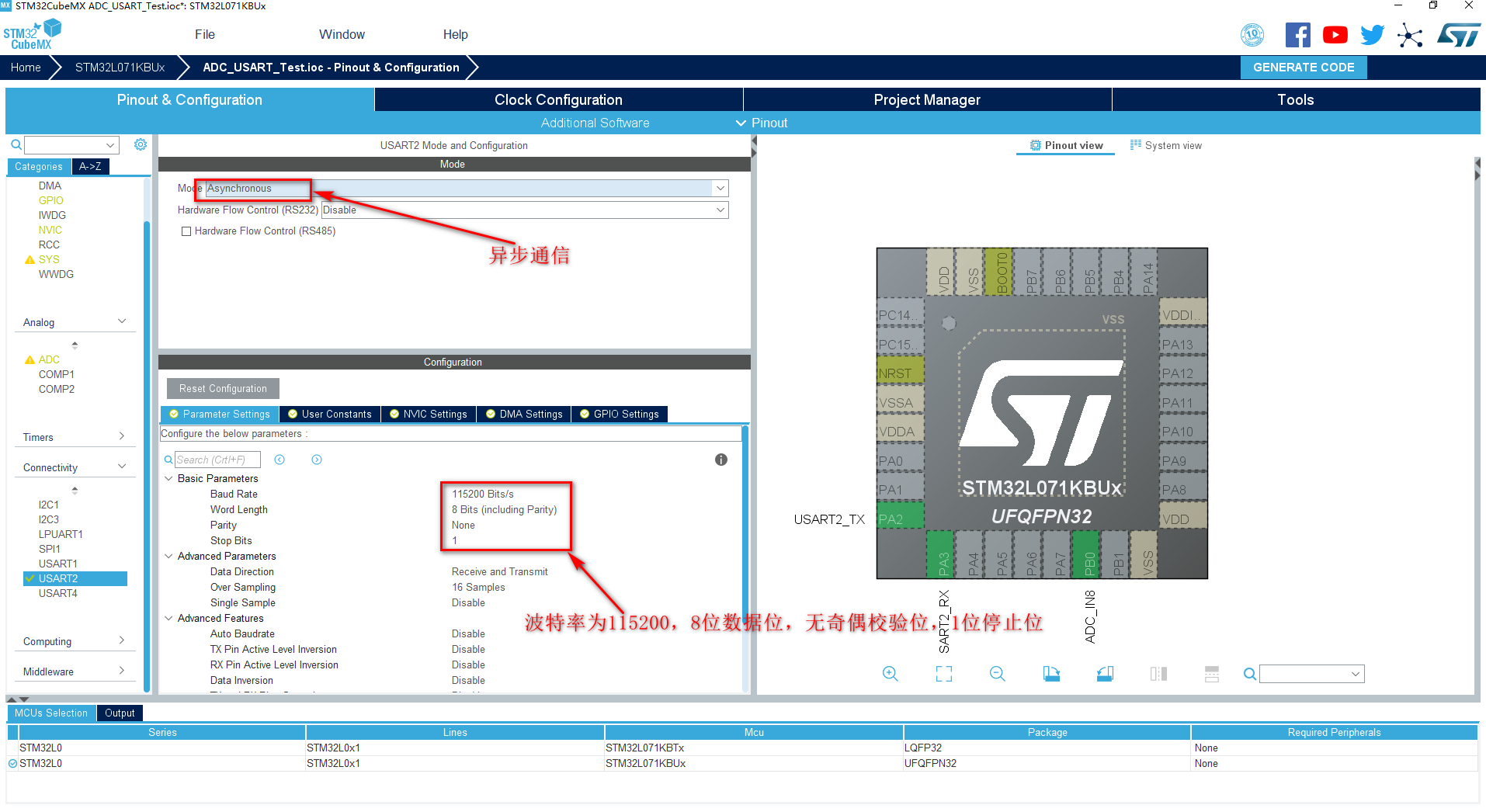This screenshot has width=1486, height=812.
Task: Open the Window menu
Action: pos(342,34)
